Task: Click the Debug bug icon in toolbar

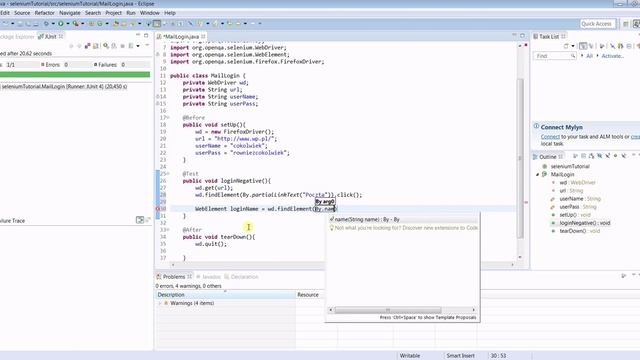Action: pos(46,24)
